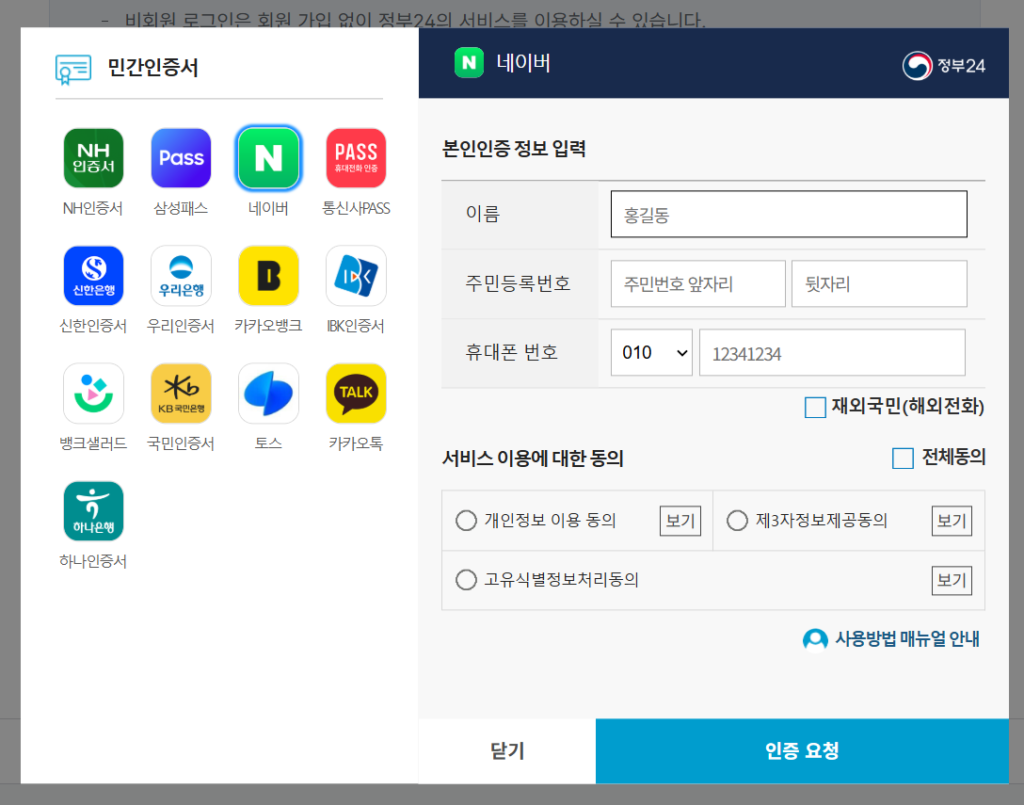This screenshot has height=805, width=1024.
Task: Click the 휴대폰 번호 field label
Action: pos(511,353)
